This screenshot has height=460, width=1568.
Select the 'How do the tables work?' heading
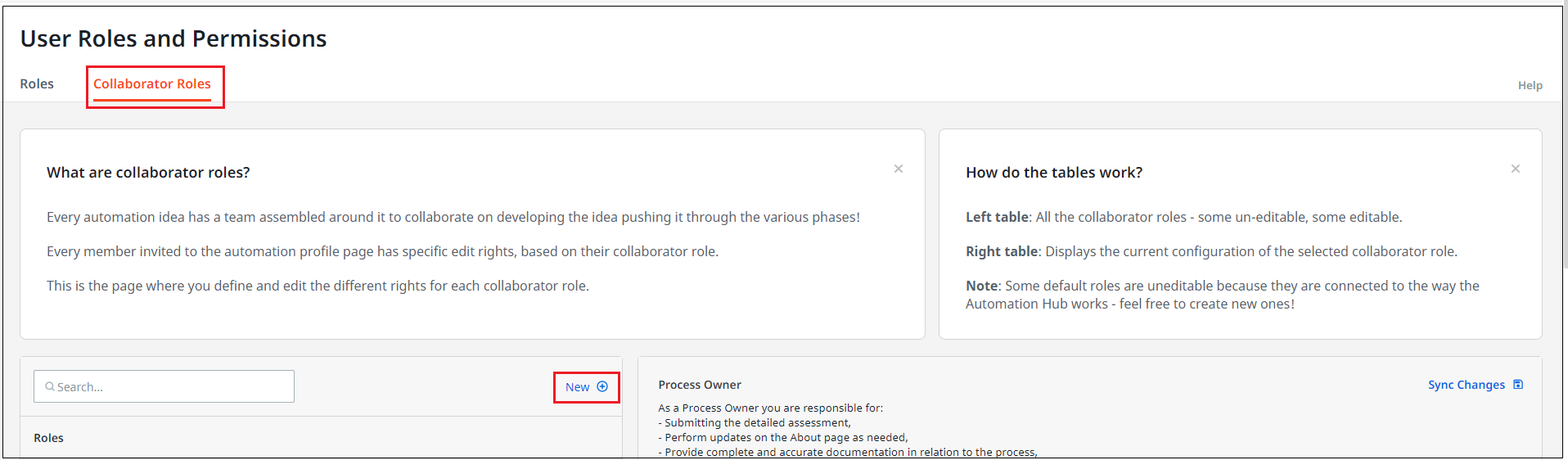coord(1054,173)
